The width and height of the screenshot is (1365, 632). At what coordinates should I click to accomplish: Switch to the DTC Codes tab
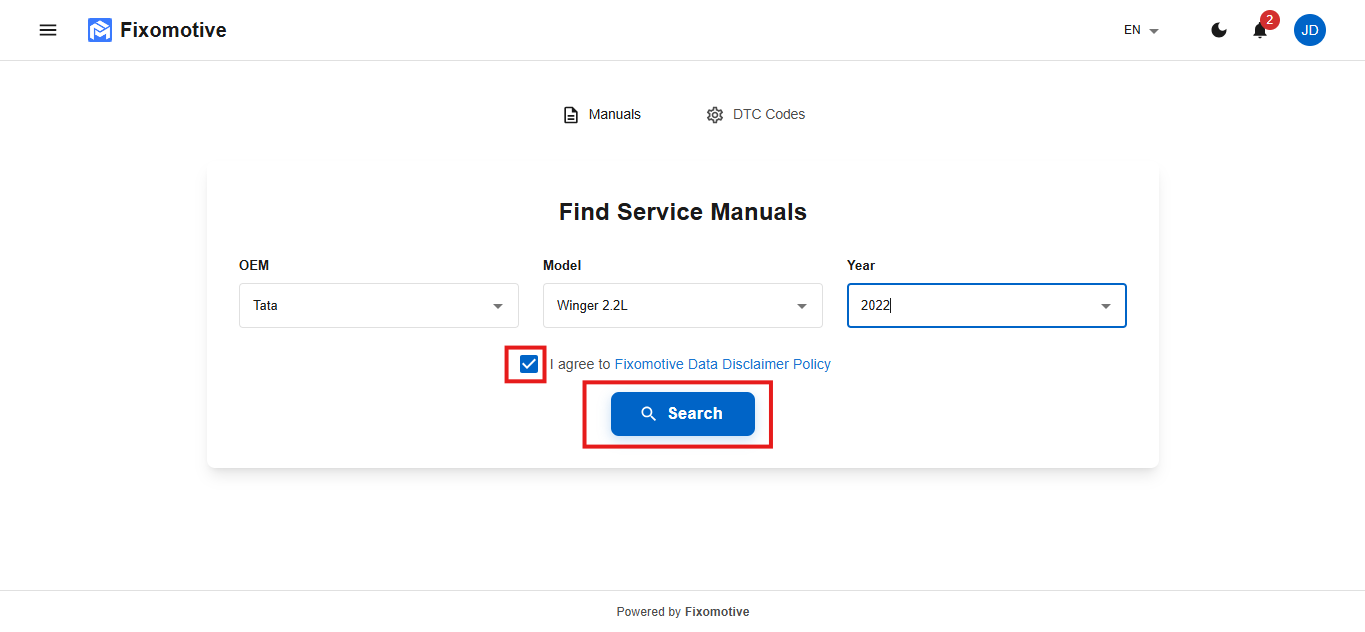point(768,114)
